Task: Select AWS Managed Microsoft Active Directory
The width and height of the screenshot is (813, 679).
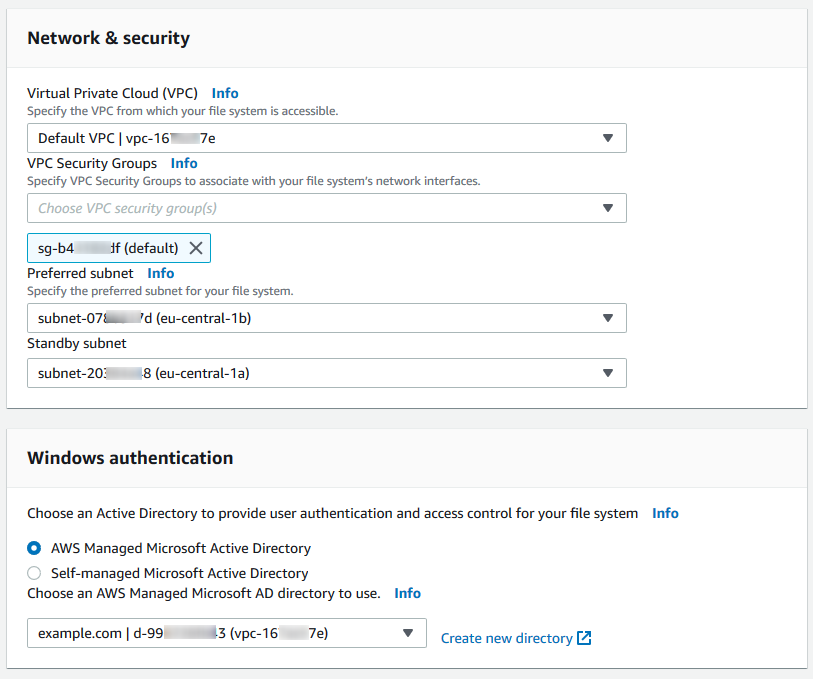Action: pyautogui.click(x=35, y=548)
